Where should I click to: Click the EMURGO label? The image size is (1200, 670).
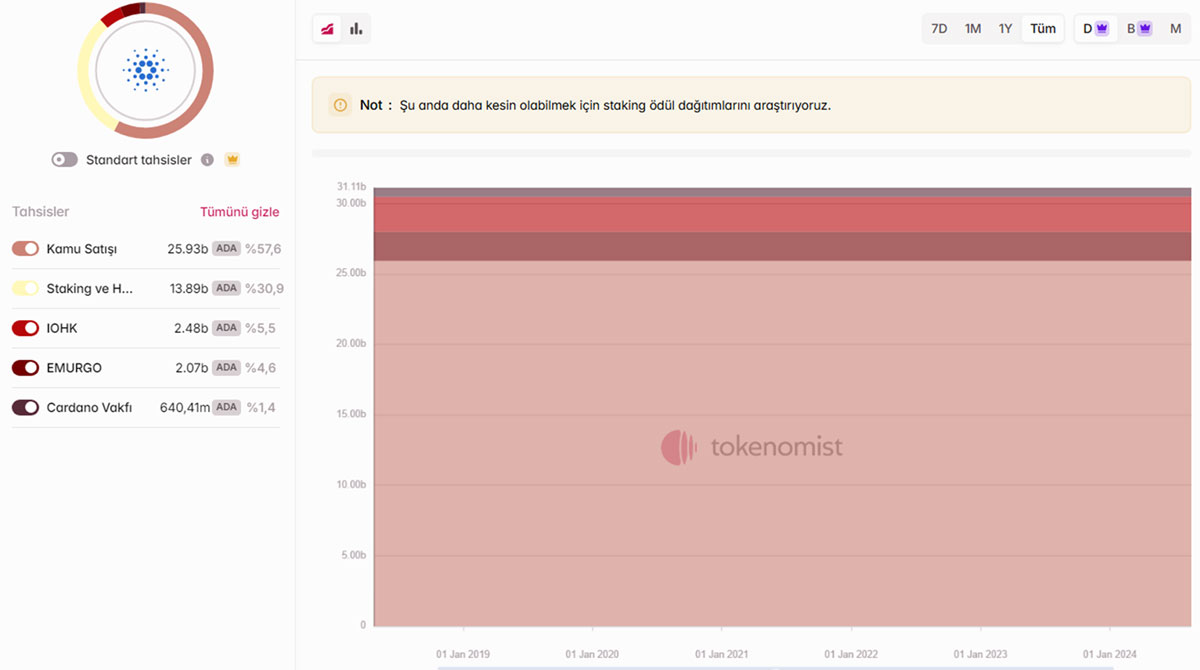tap(74, 368)
